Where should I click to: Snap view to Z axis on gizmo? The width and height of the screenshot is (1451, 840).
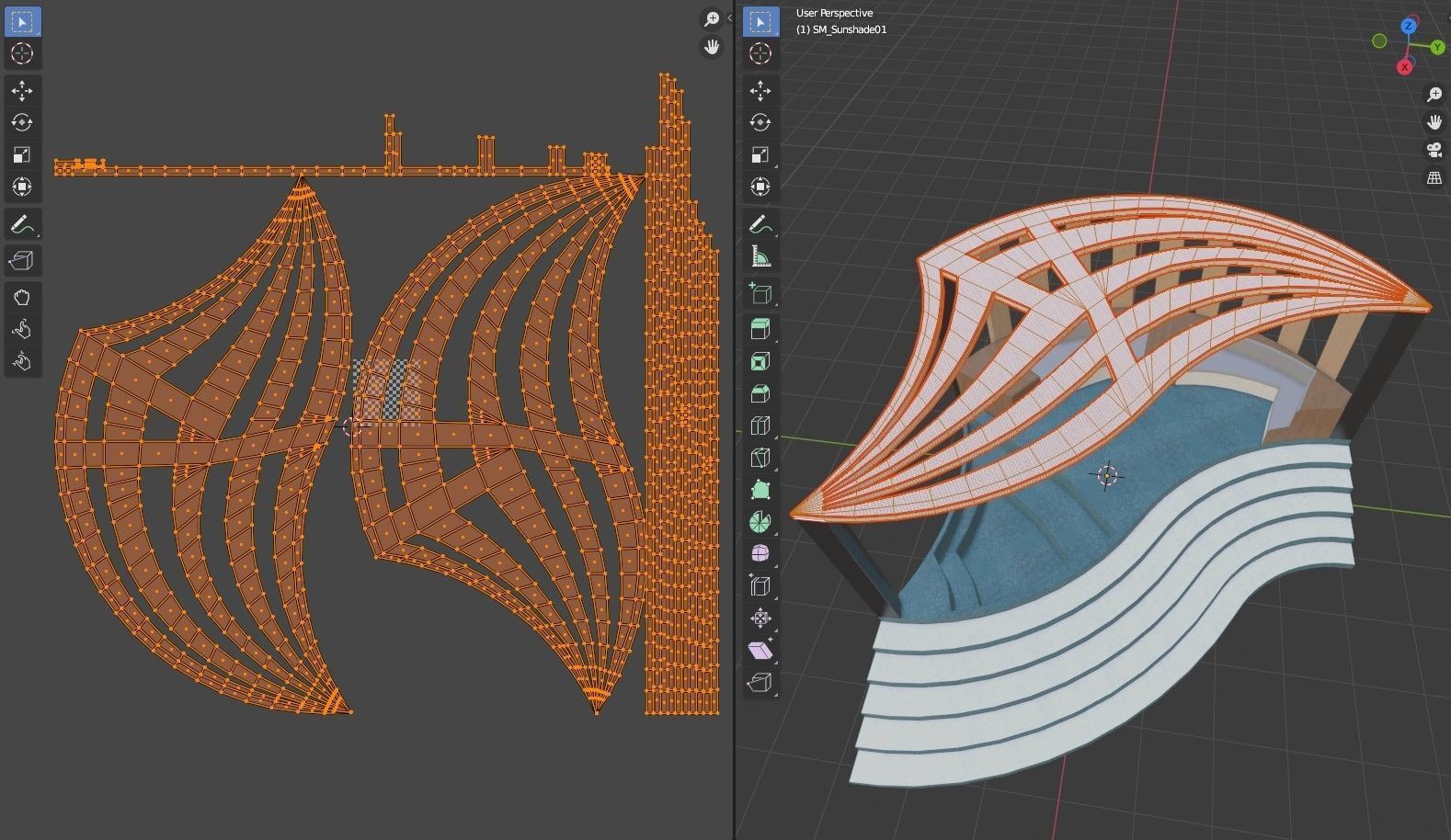pos(1408,27)
